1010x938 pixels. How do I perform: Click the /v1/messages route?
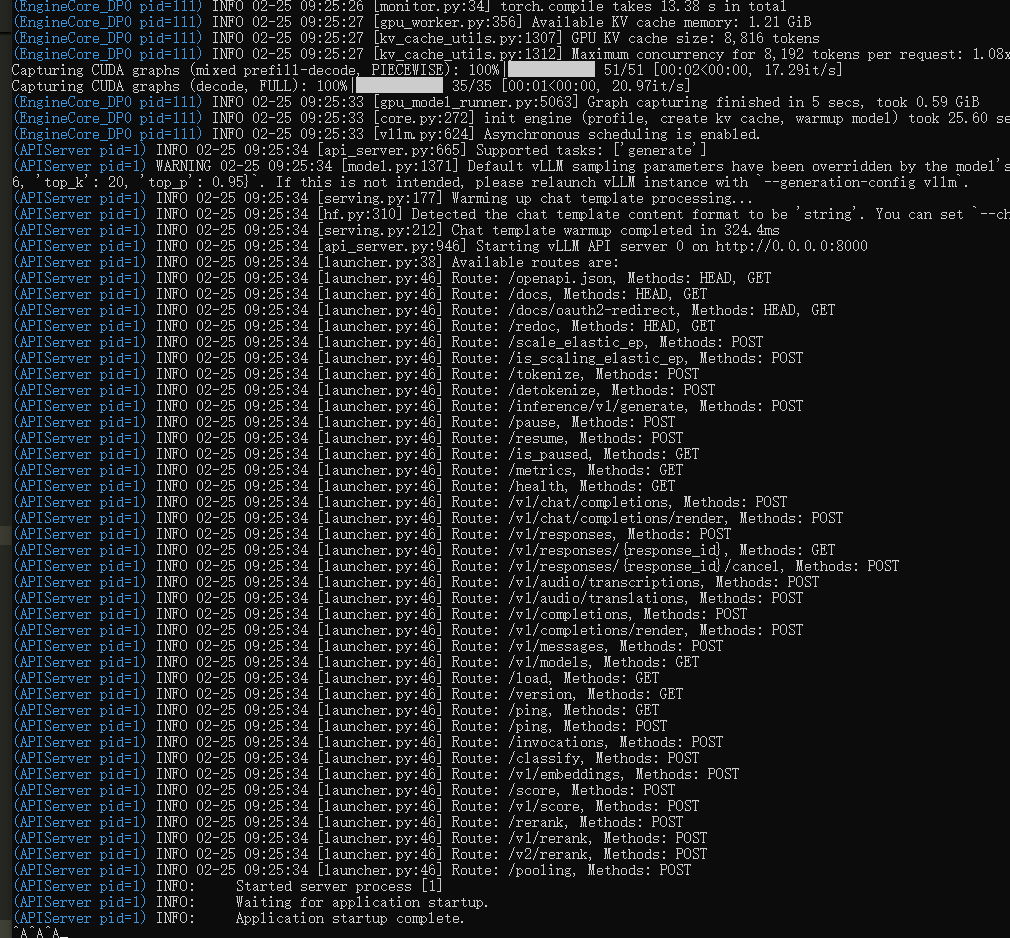(x=557, y=646)
